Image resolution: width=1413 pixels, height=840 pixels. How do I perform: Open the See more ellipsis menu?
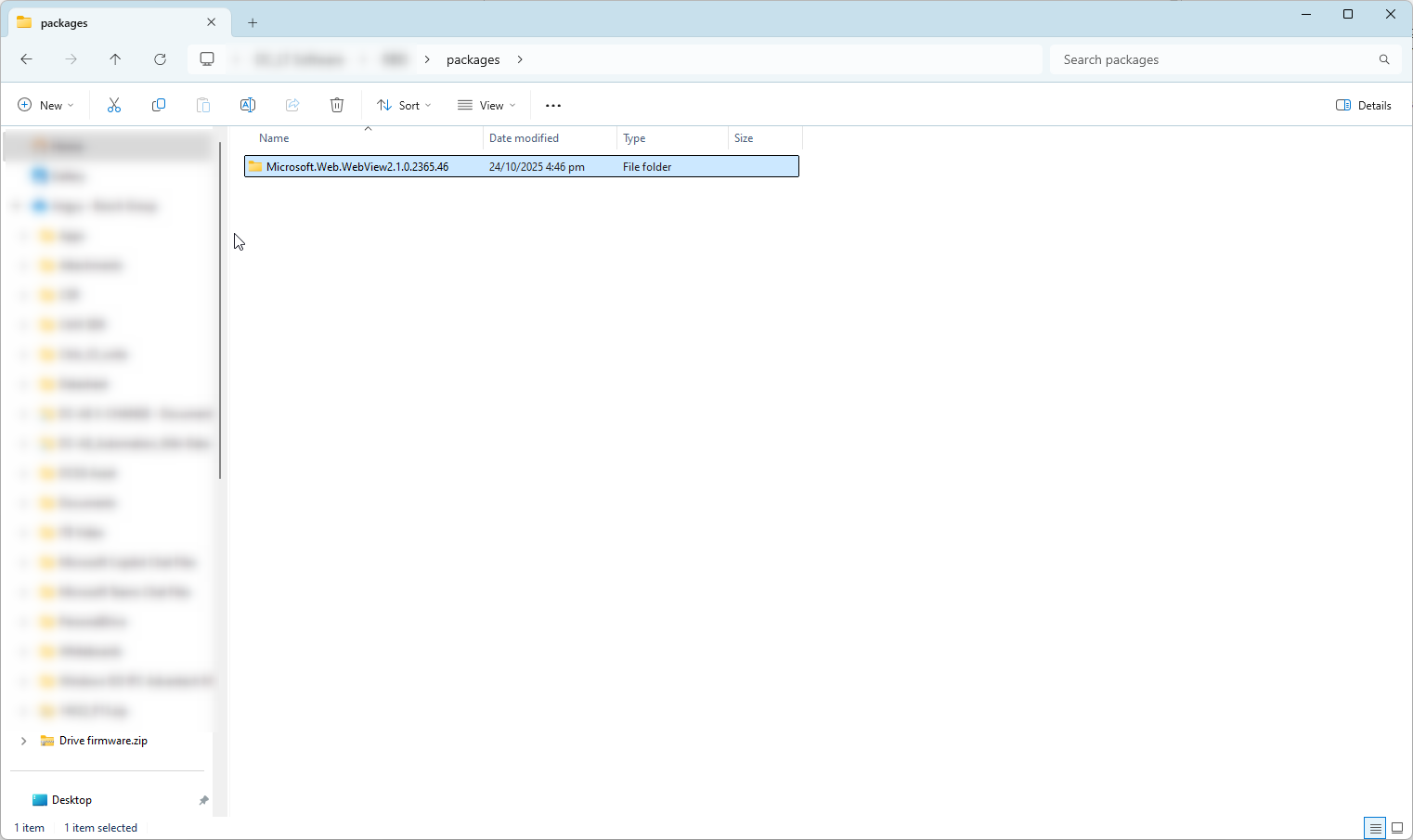point(553,106)
